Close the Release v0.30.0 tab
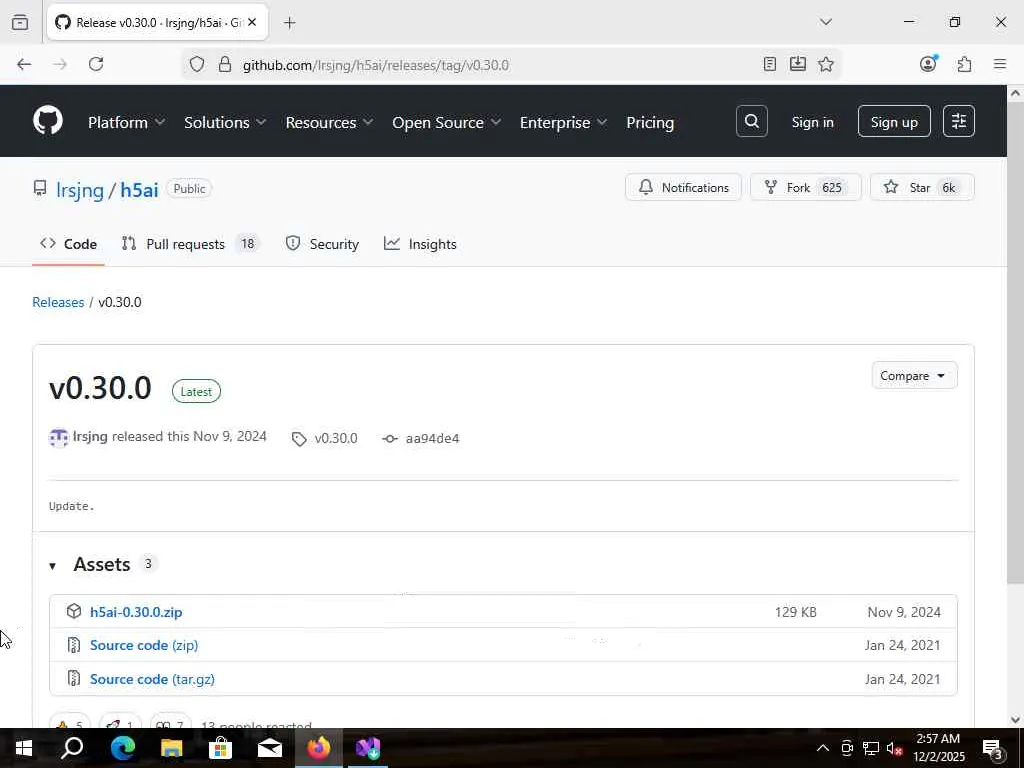 pos(252,22)
